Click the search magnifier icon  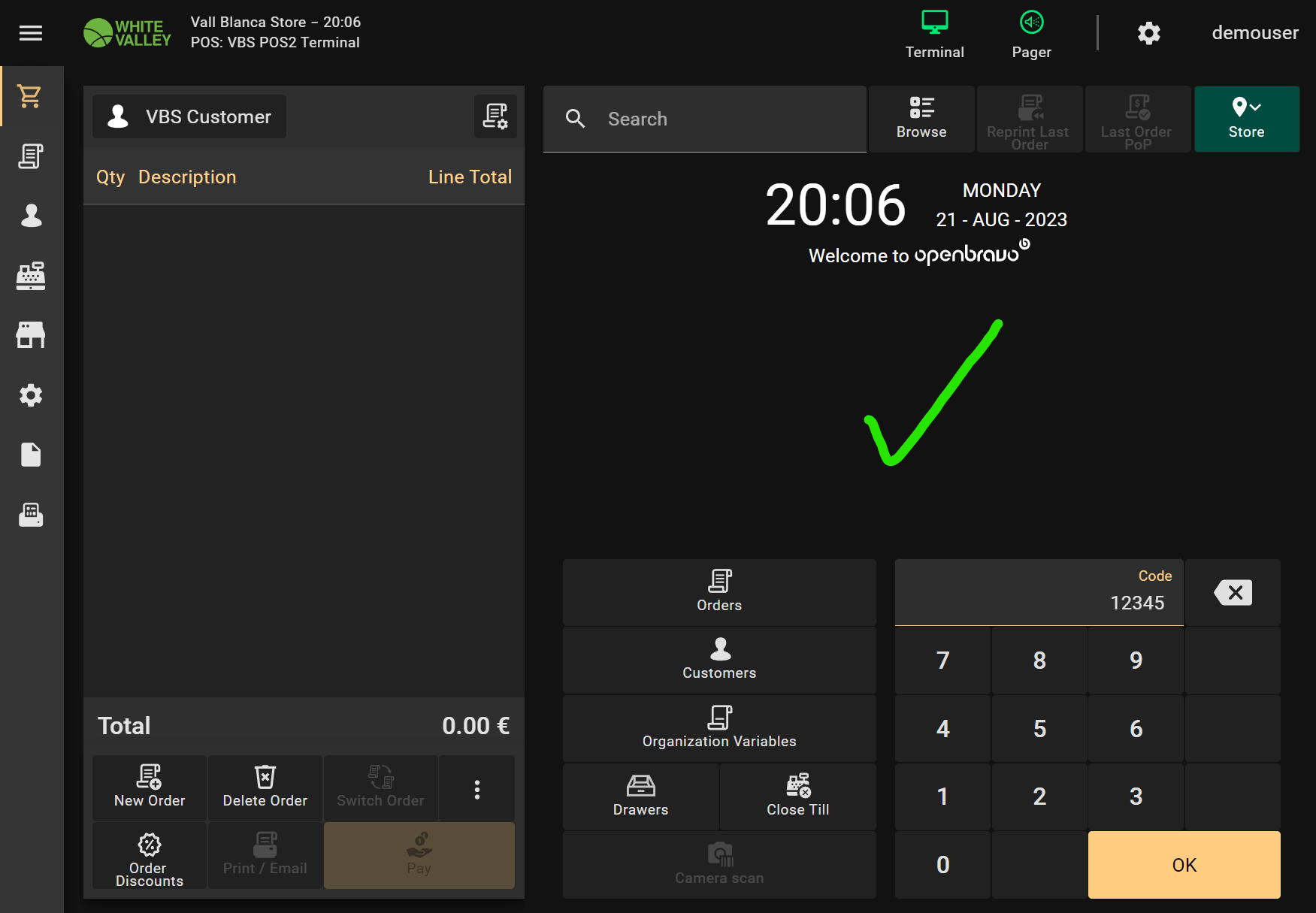pyautogui.click(x=576, y=119)
